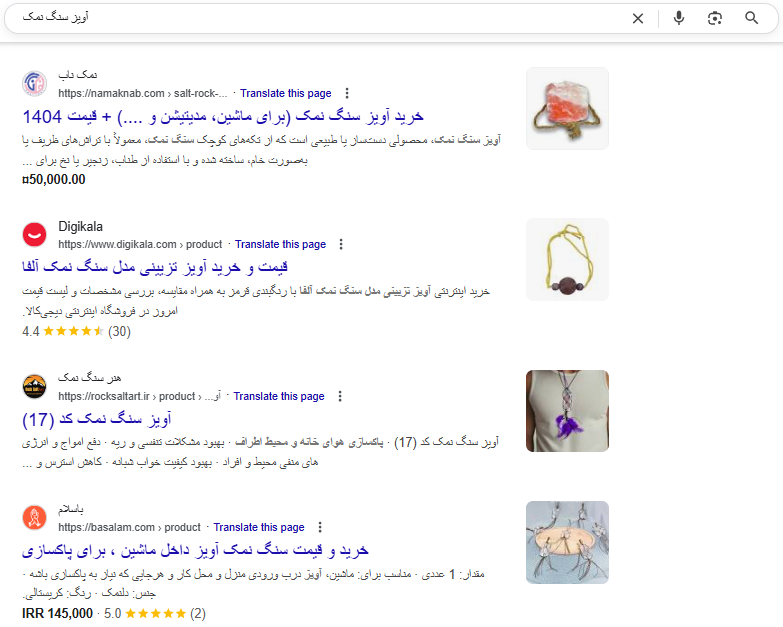This screenshot has height=627, width=783.
Task: Clear the search box text
Action: [x=638, y=18]
